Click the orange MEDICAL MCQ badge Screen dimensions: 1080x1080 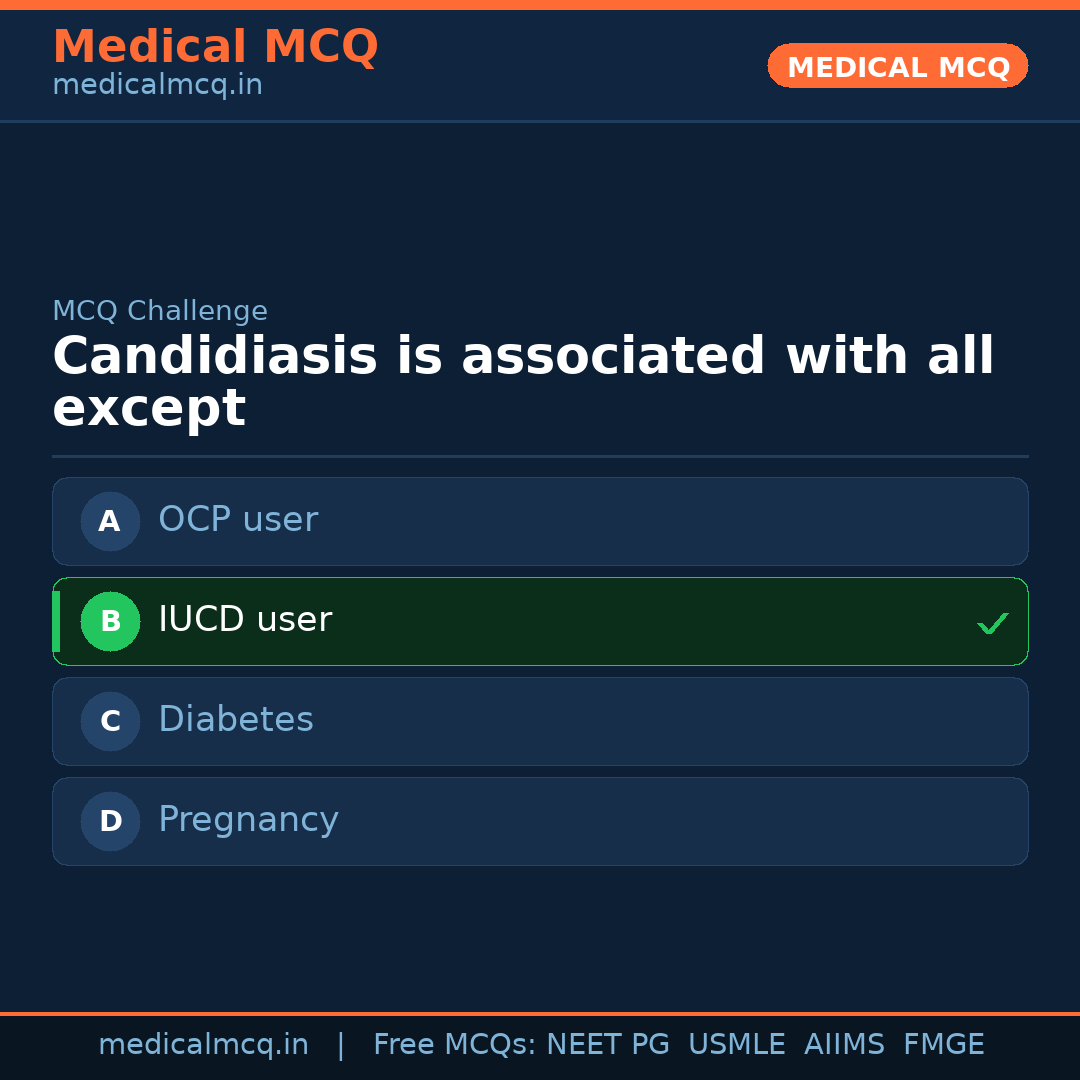point(897,66)
